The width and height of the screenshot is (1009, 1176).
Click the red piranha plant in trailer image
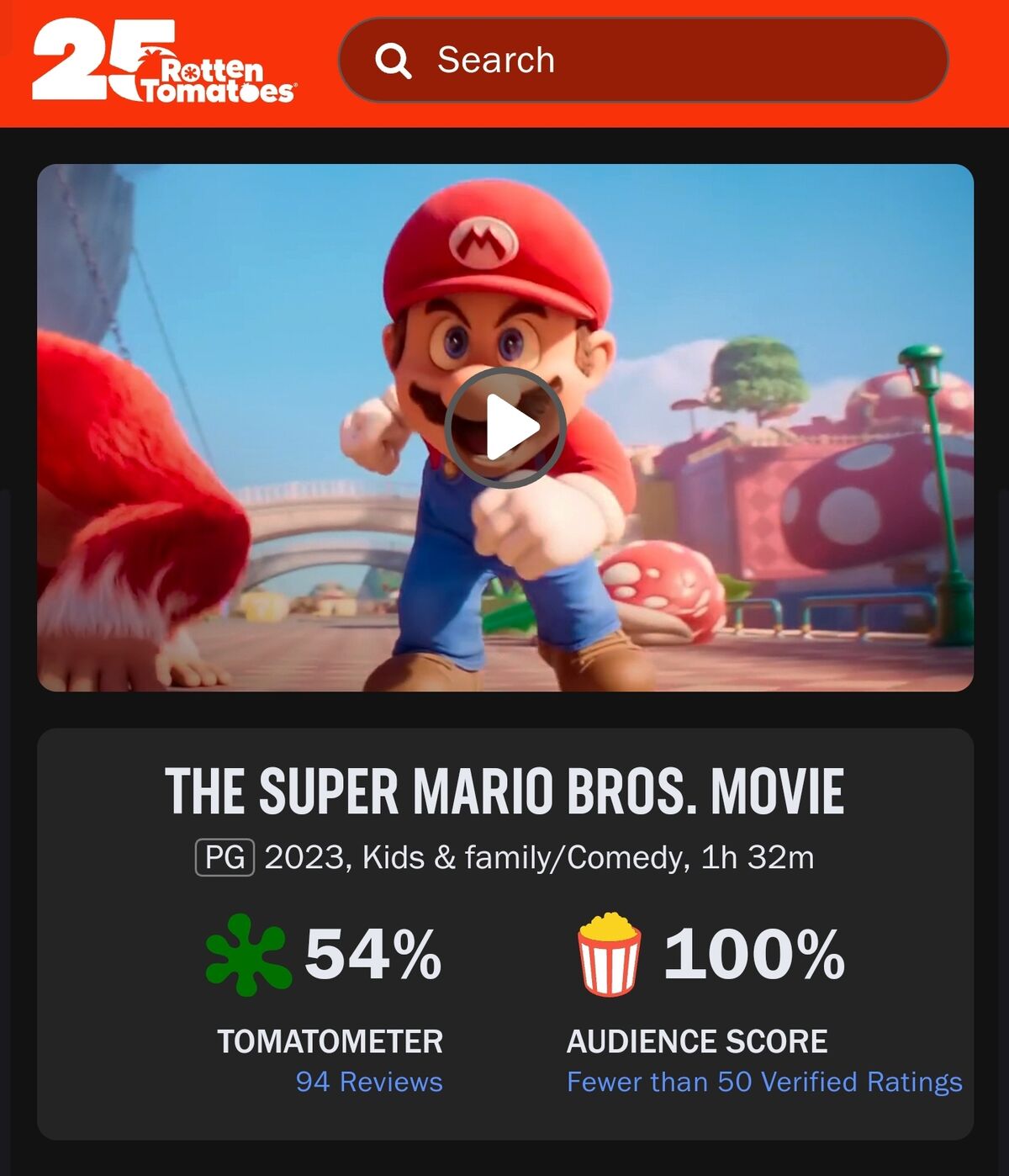point(664,591)
